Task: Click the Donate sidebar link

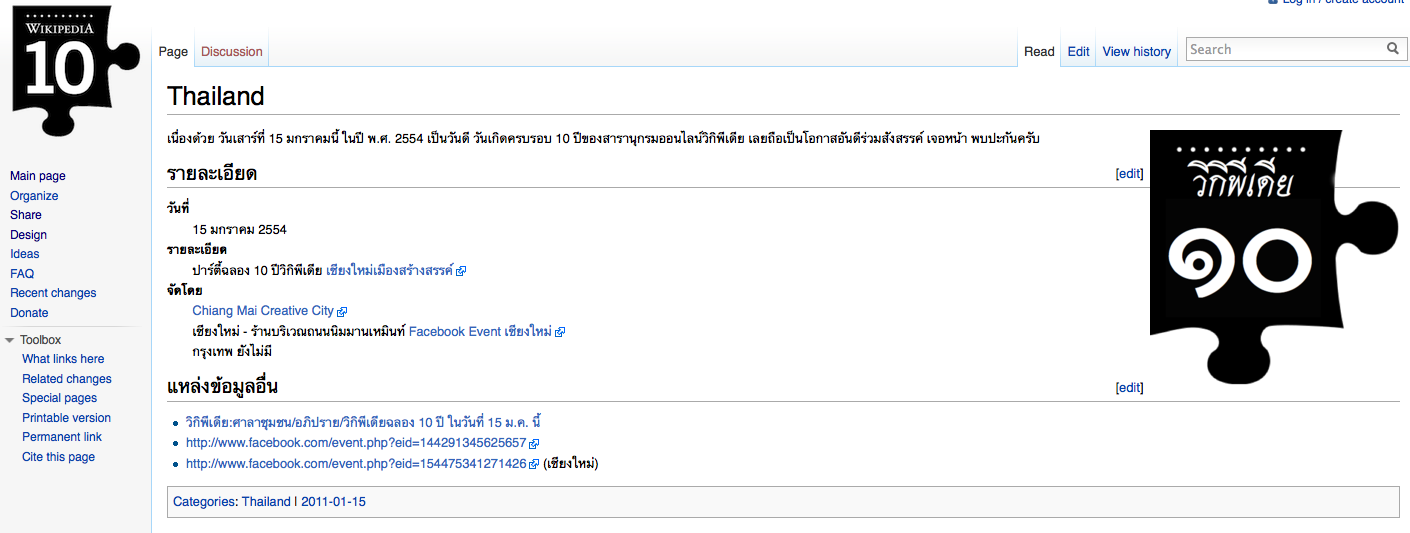Action: pyautogui.click(x=29, y=313)
